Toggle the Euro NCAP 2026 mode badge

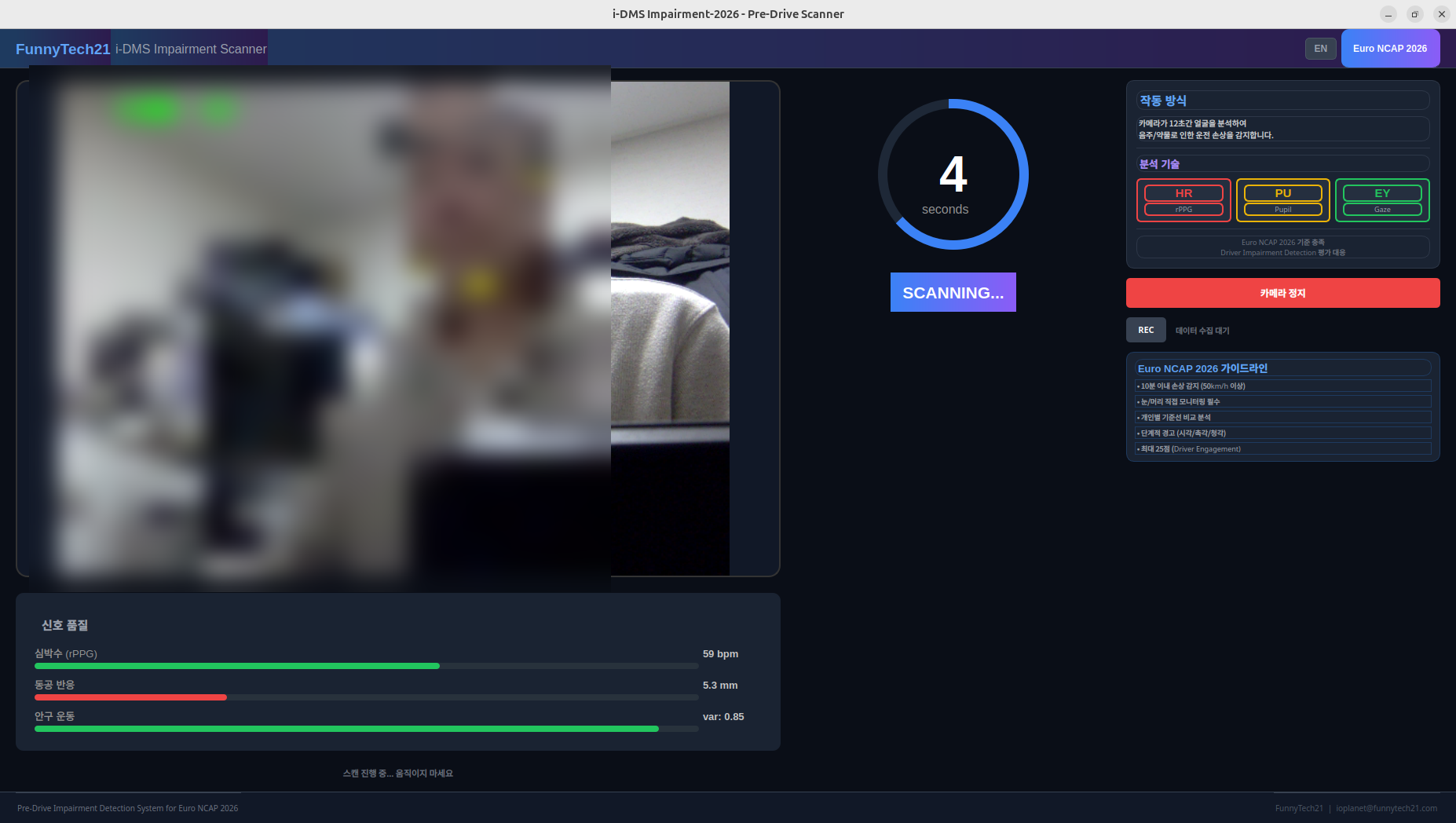(x=1390, y=48)
